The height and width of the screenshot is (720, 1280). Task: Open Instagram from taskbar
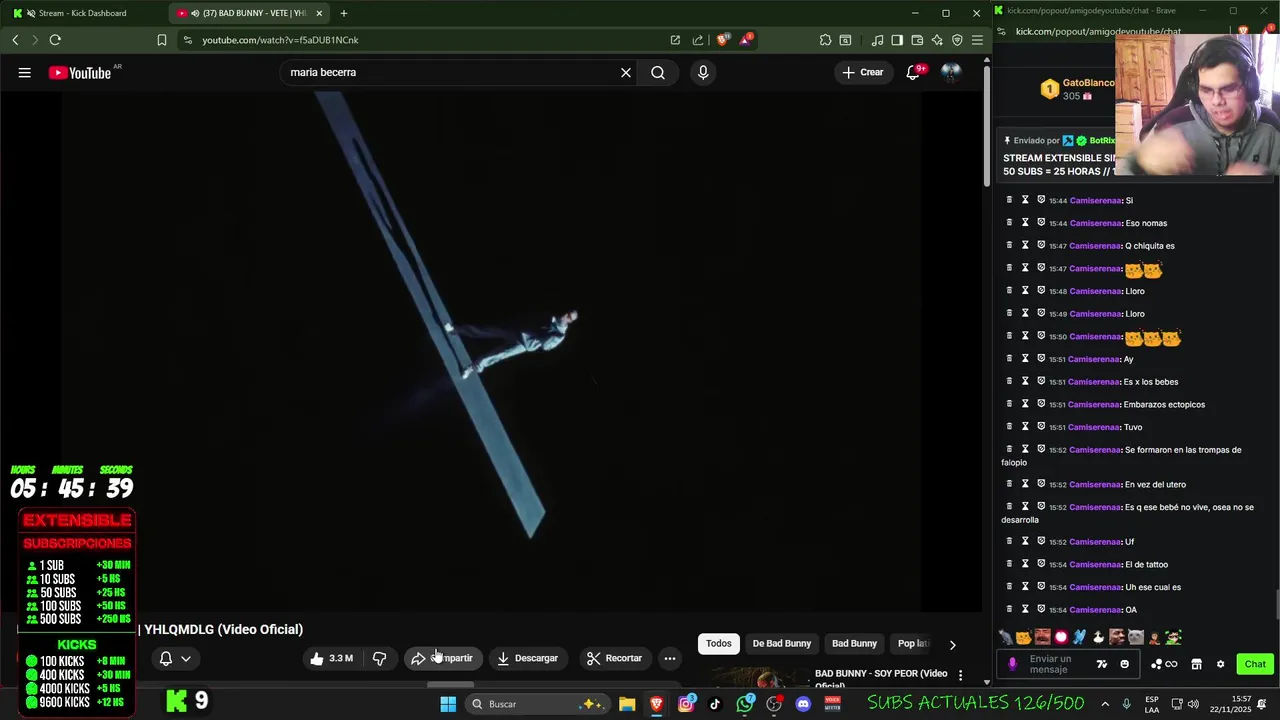tap(686, 704)
